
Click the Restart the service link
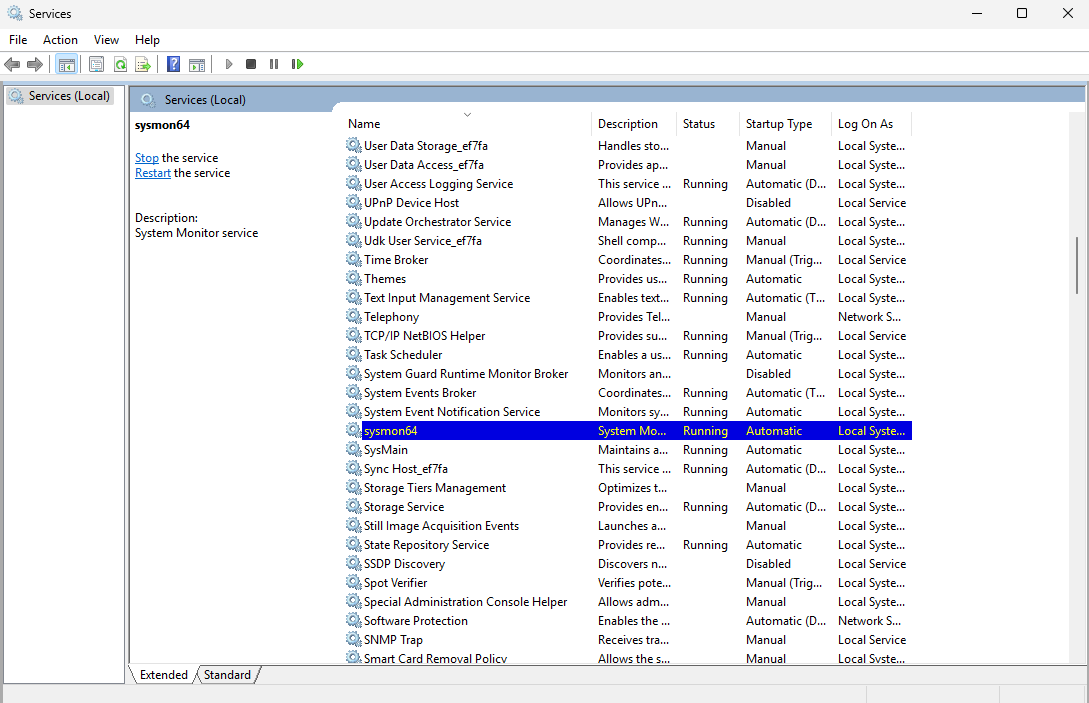pyautogui.click(x=153, y=173)
